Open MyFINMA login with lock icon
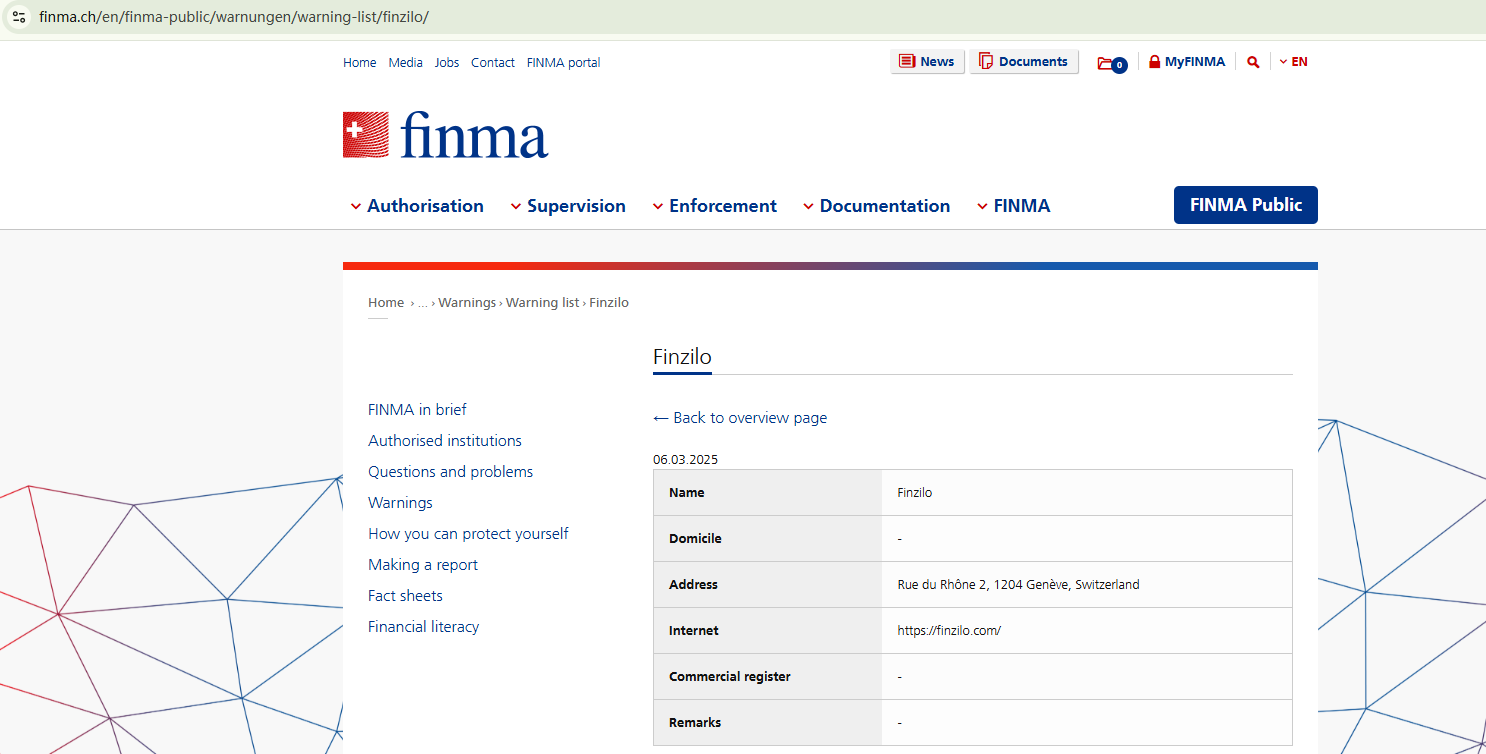1486x754 pixels. pos(1187,62)
